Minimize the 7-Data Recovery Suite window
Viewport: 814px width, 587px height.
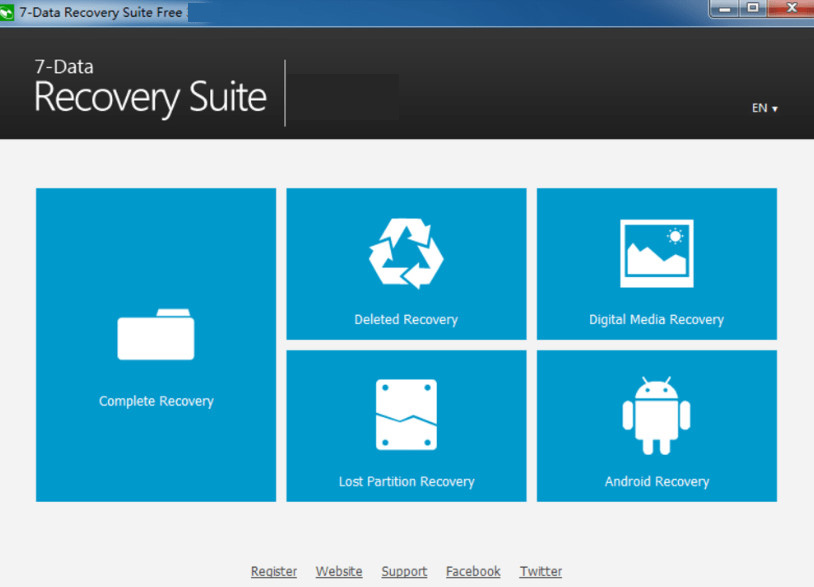click(x=725, y=9)
